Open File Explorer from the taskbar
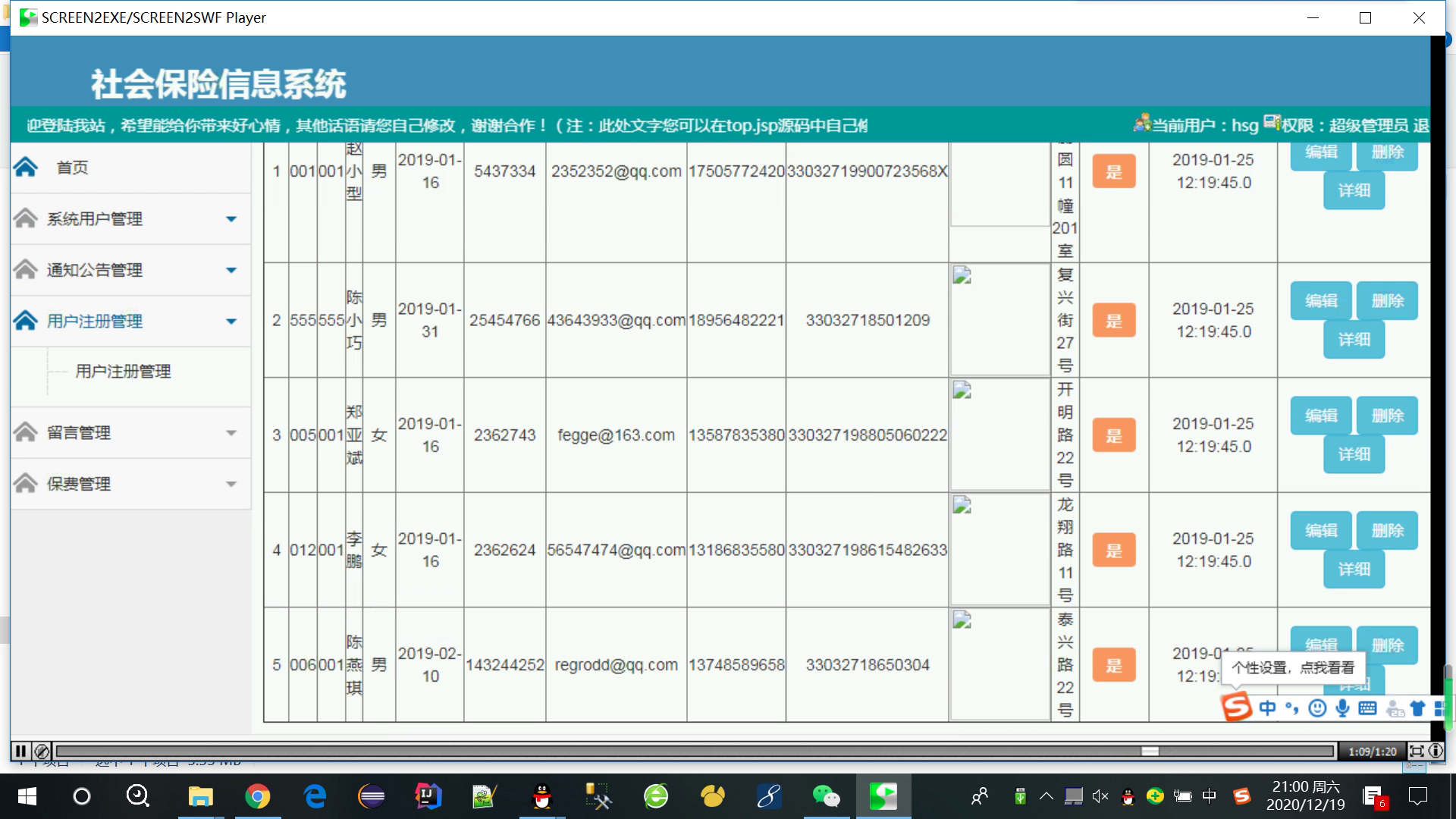The image size is (1456, 819). pyautogui.click(x=200, y=796)
